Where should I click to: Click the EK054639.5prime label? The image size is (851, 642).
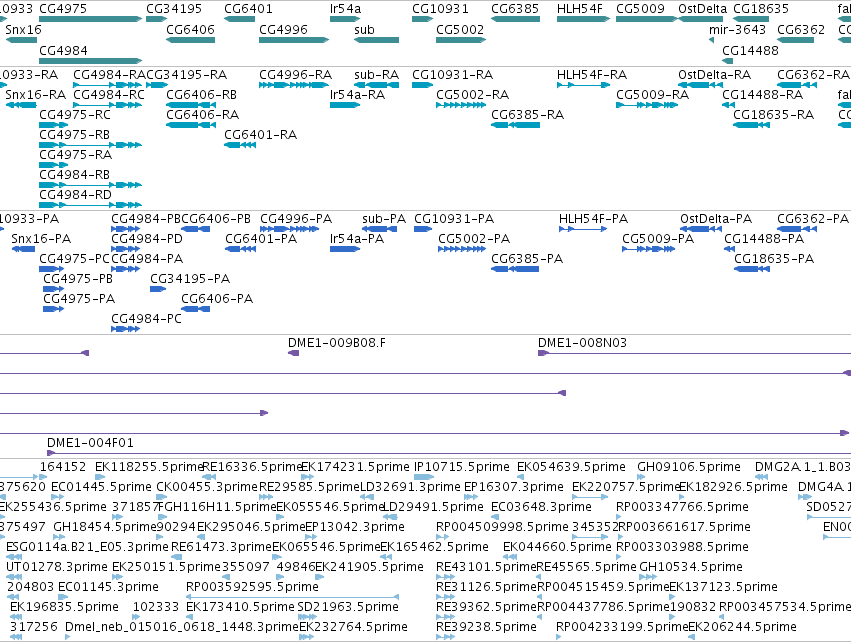click(x=571, y=467)
